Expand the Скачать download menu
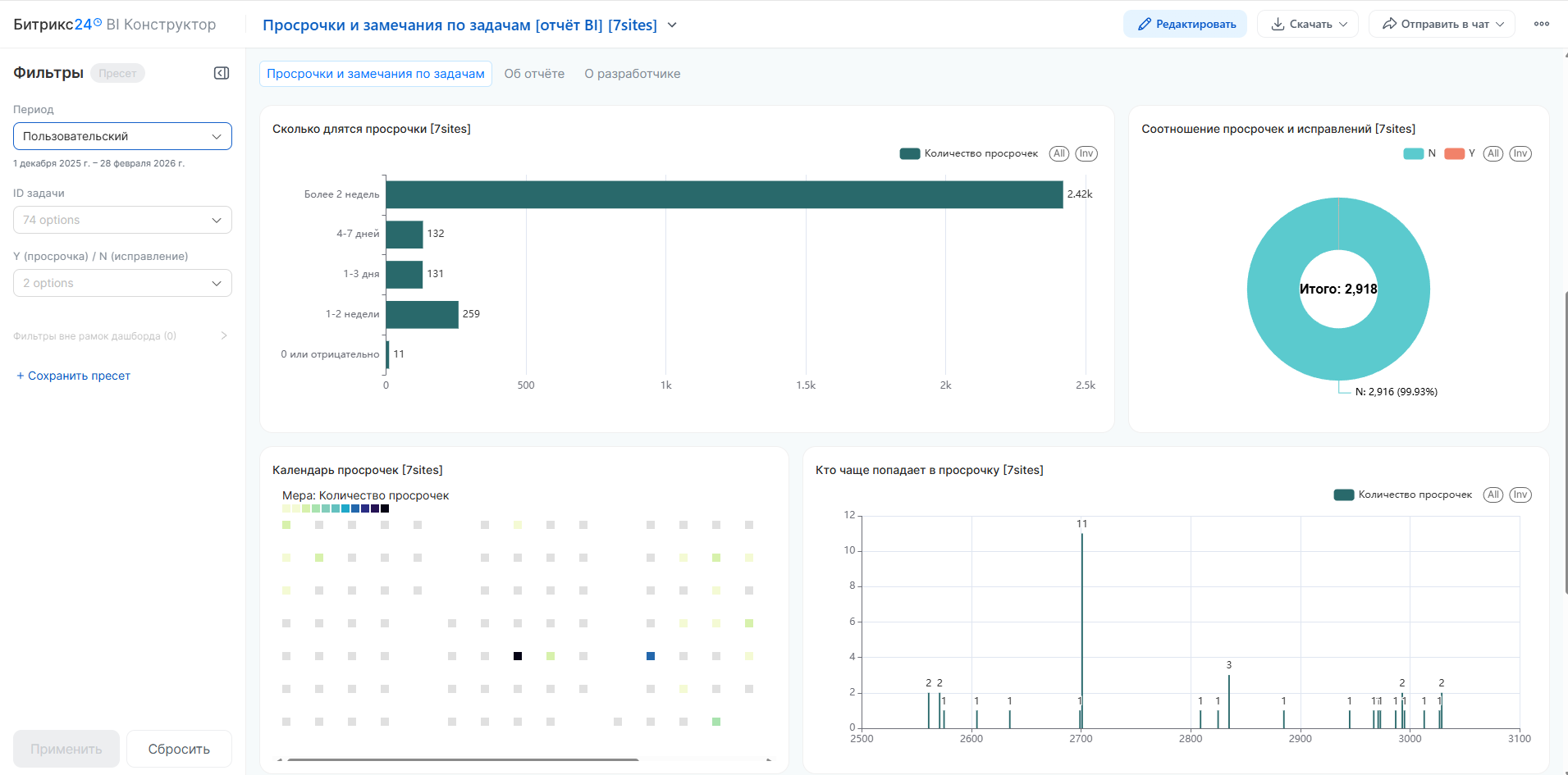The height and width of the screenshot is (775, 1568). [1307, 24]
